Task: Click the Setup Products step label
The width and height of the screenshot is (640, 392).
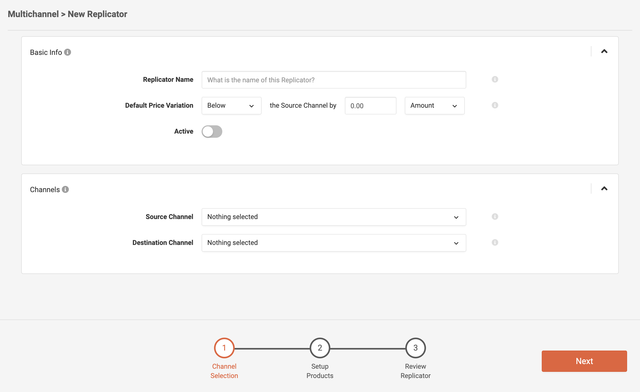Action: 320,371
